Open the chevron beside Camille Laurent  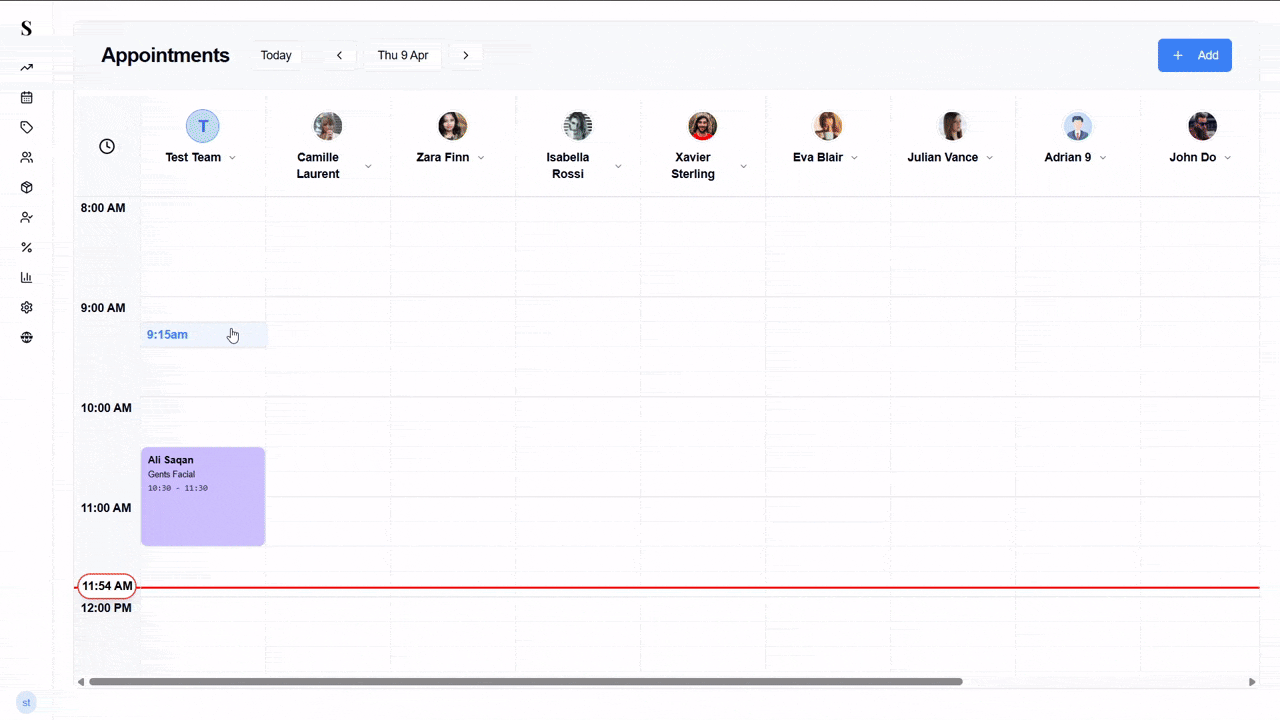(367, 166)
